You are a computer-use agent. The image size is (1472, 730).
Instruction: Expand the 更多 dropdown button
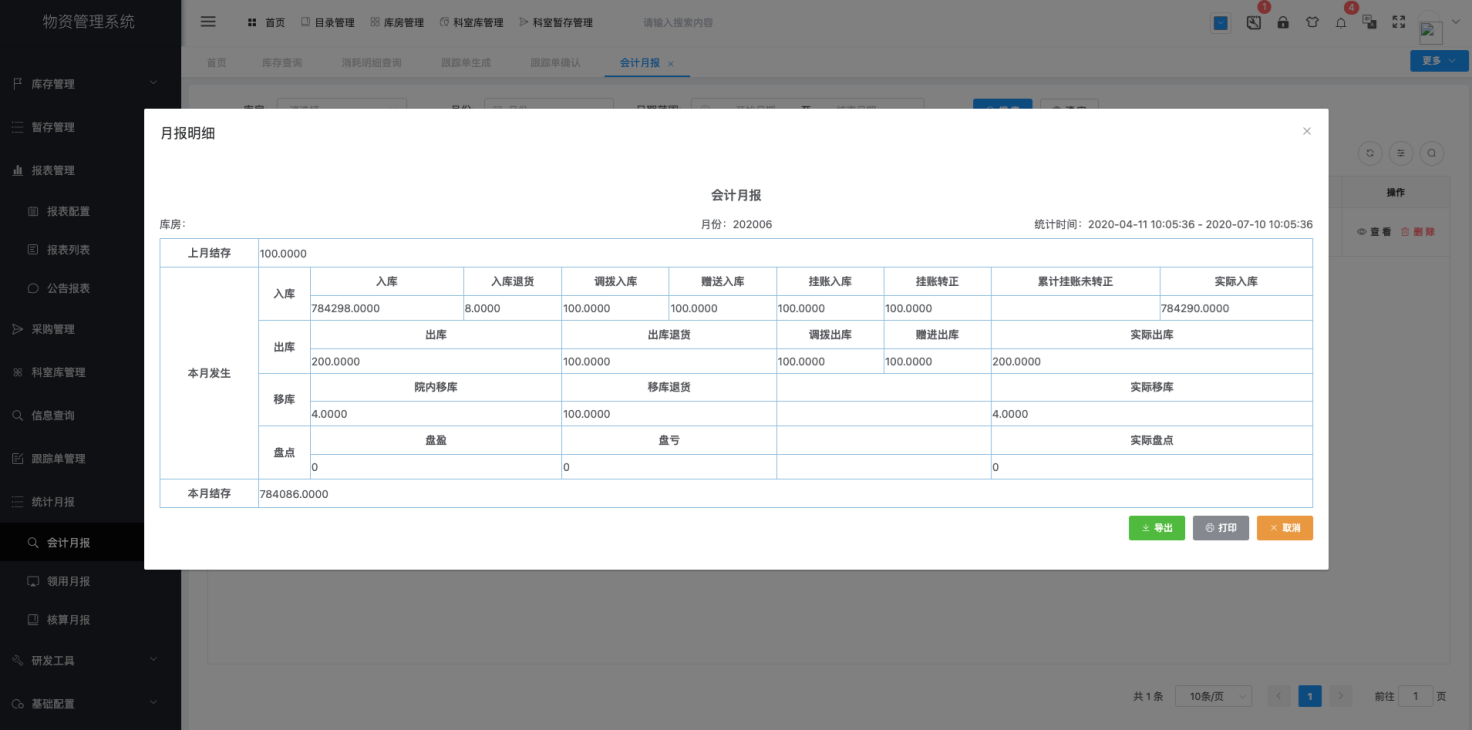coord(1439,61)
